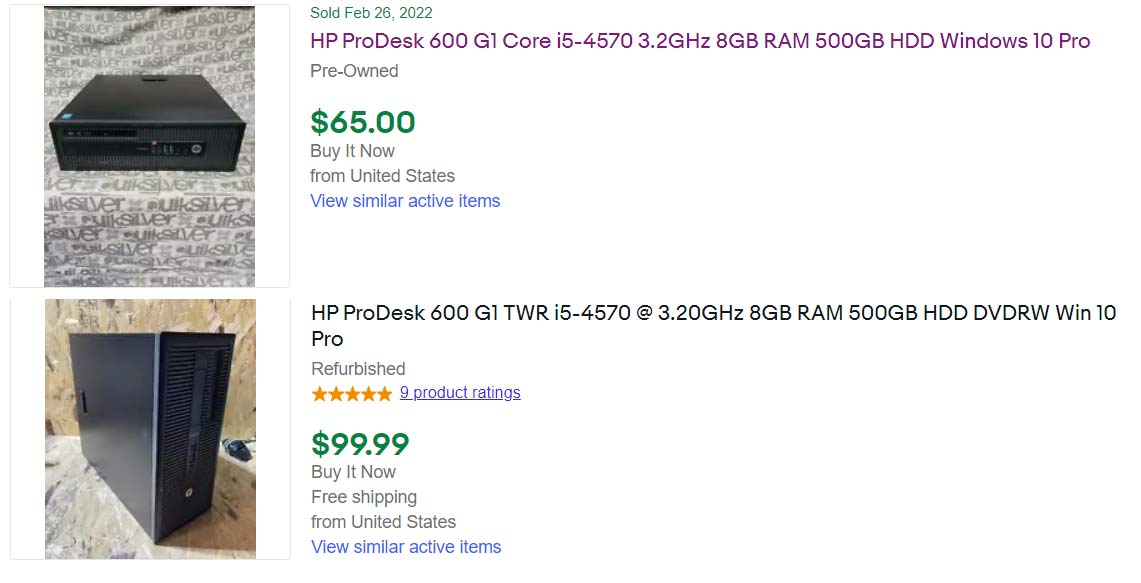Click from United States in the Pre-Owned listing
The width and height of the screenshot is (1141, 583).
tap(382, 176)
